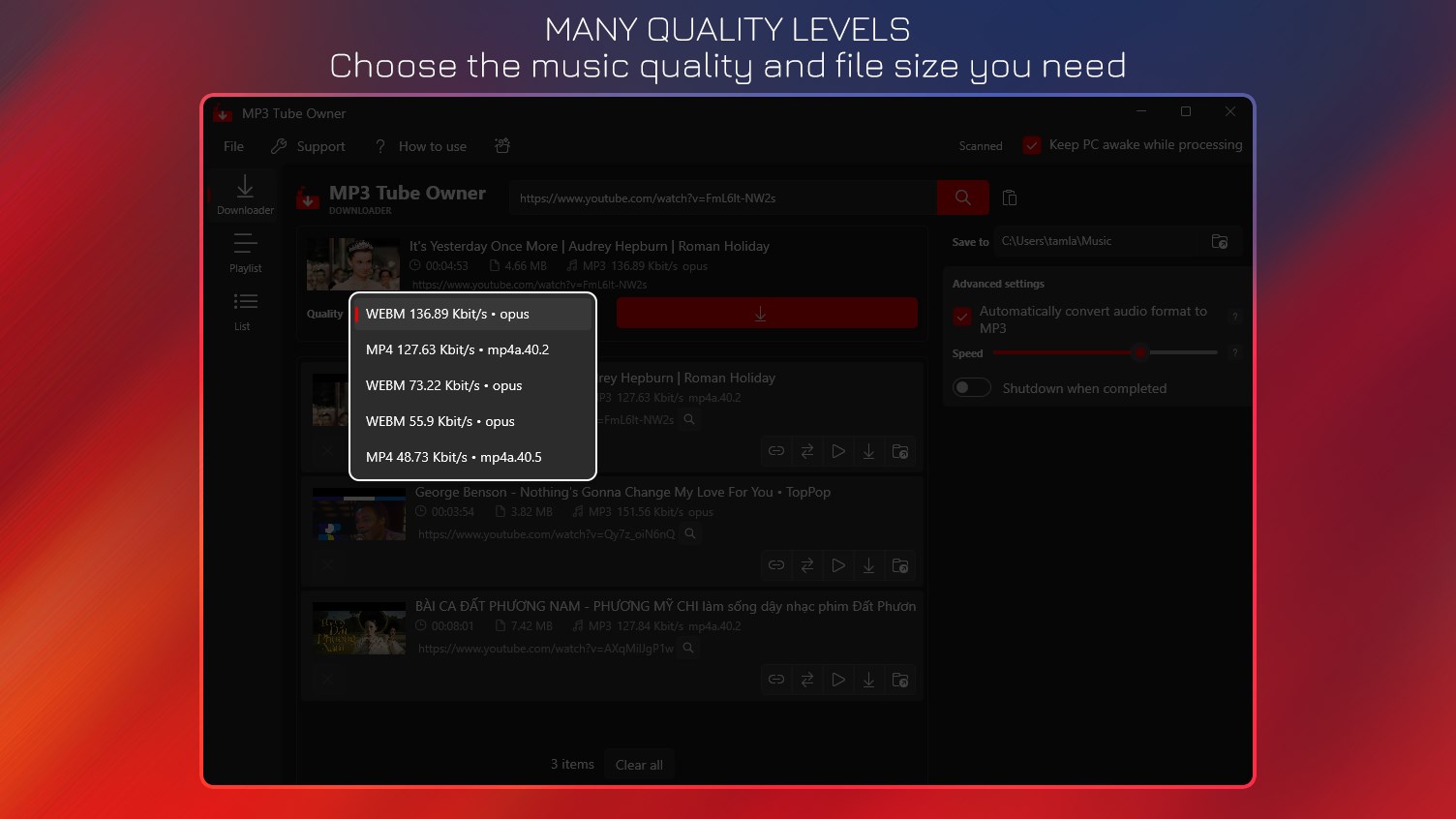
Task: Click the search magnifier next to the URL field
Action: 962,197
